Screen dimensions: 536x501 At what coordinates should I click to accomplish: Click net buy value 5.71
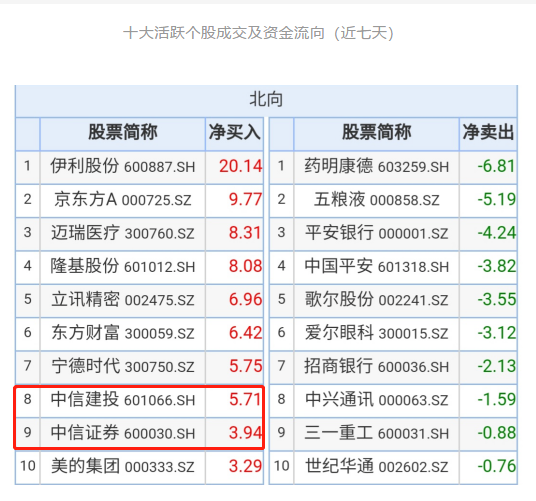coord(245,400)
